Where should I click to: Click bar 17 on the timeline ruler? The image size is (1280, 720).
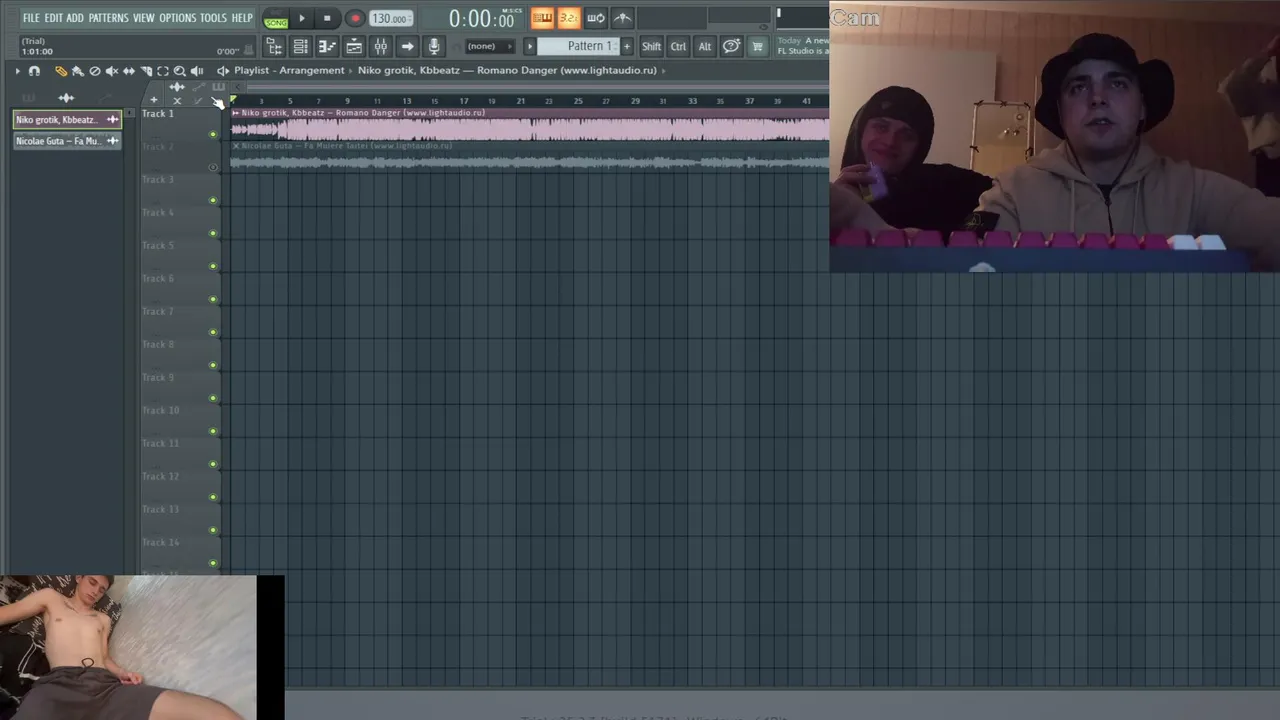coord(463,101)
